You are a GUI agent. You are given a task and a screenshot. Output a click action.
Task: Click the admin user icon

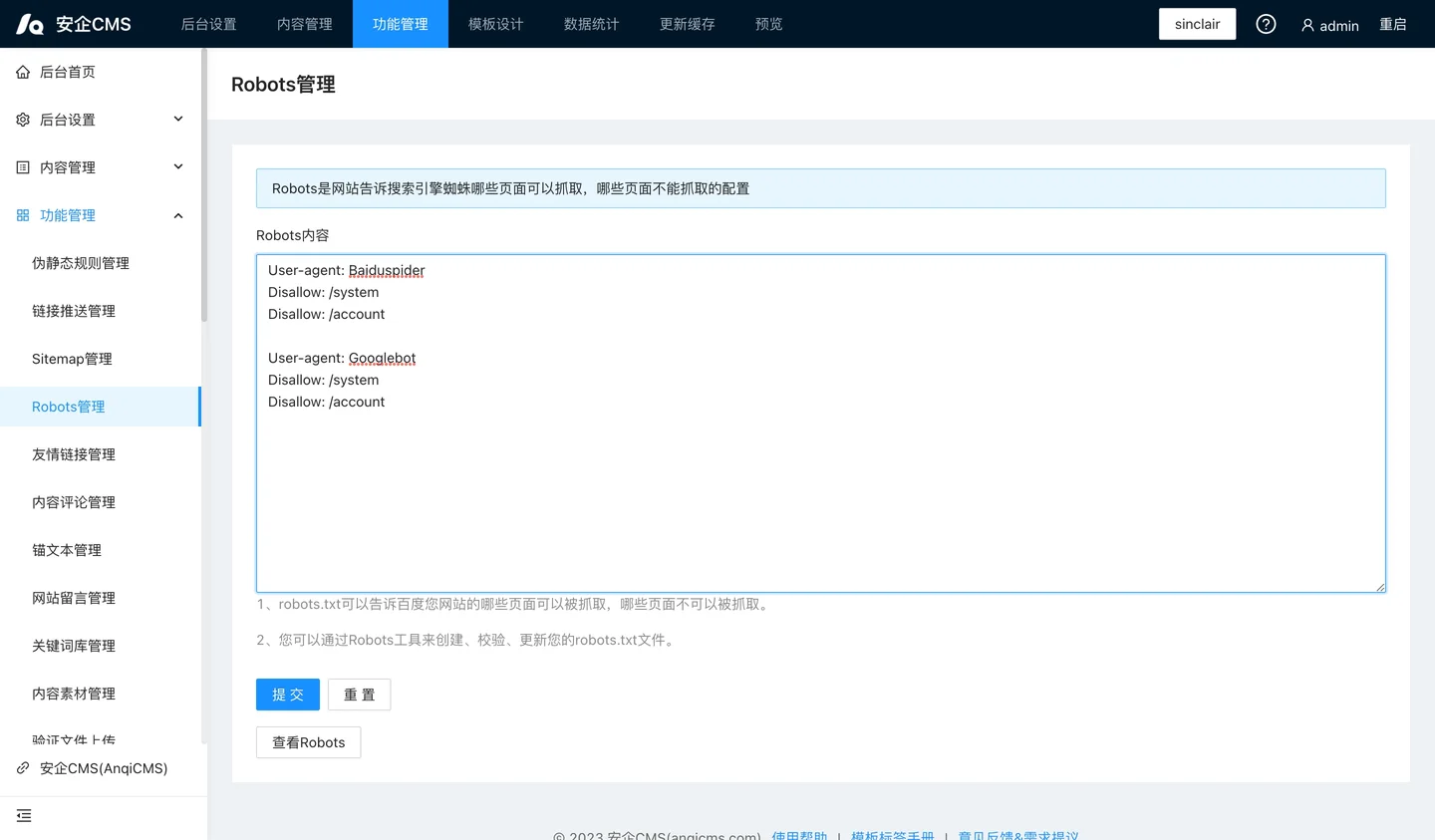(x=1307, y=25)
